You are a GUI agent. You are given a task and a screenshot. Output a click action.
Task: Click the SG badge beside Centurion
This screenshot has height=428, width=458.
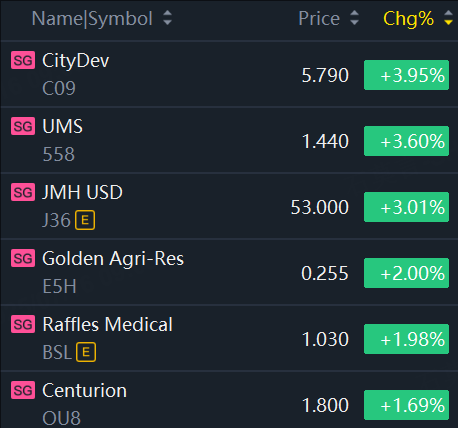[x=23, y=390]
